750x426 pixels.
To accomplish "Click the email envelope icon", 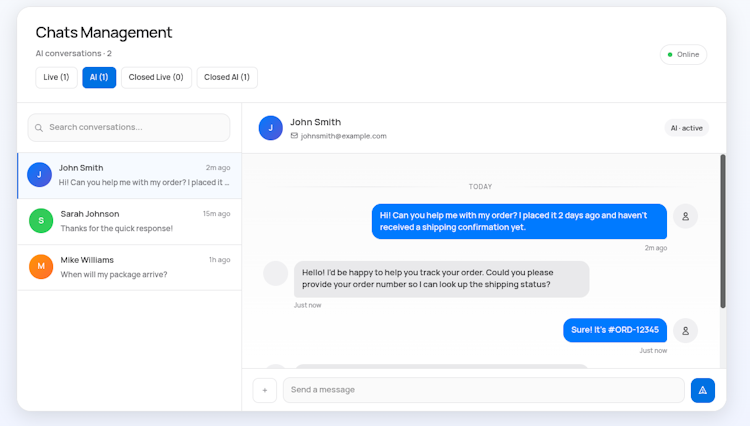I will [294, 136].
